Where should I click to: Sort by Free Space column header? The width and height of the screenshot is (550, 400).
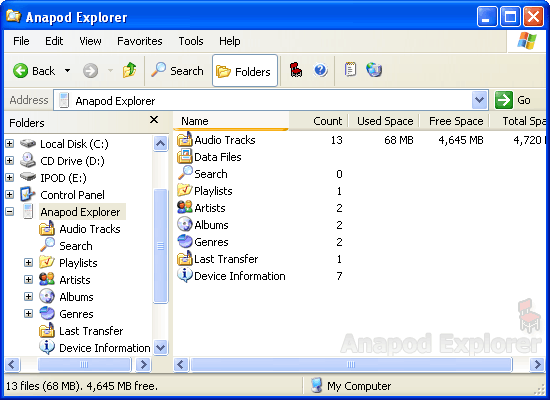454,121
